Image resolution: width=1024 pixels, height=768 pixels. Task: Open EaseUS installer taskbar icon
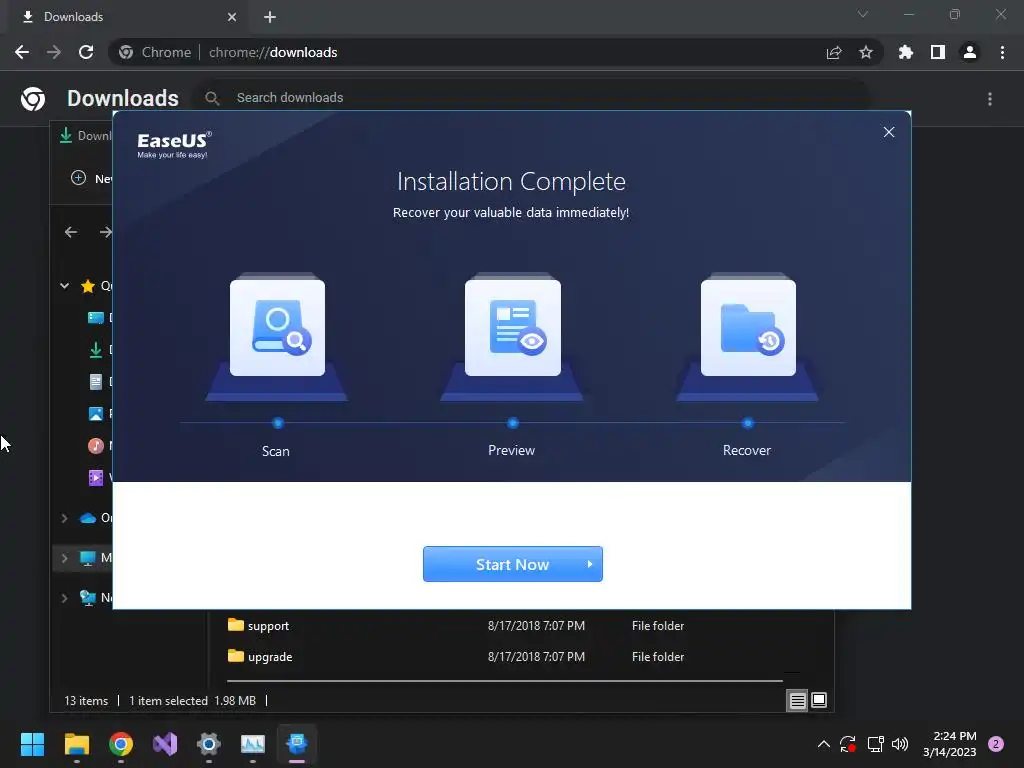tap(297, 744)
